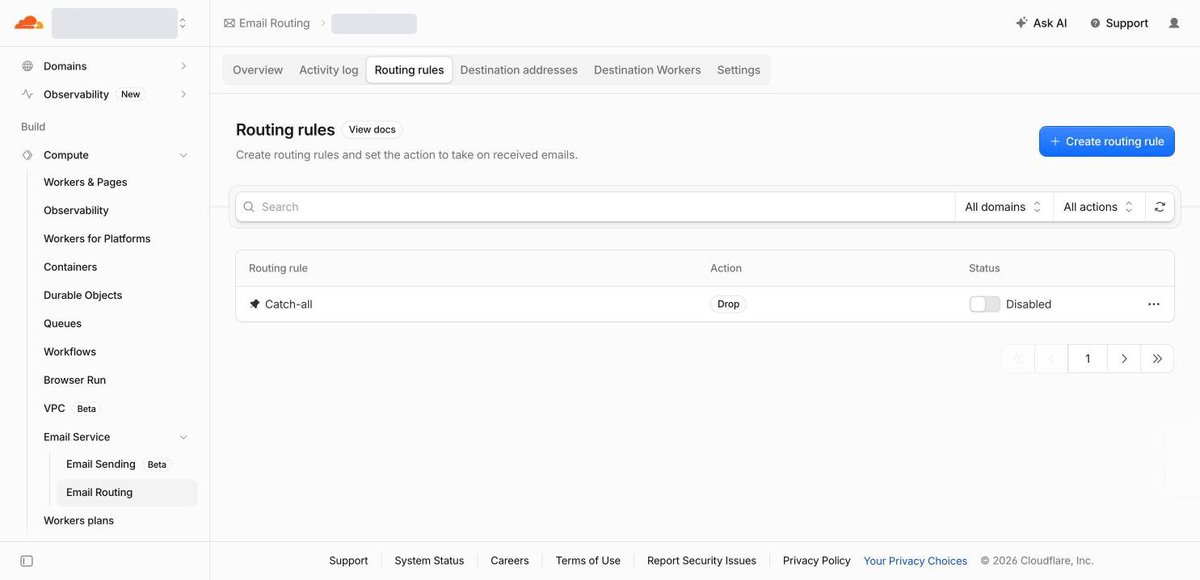Click the refresh rules icon

click(1160, 207)
